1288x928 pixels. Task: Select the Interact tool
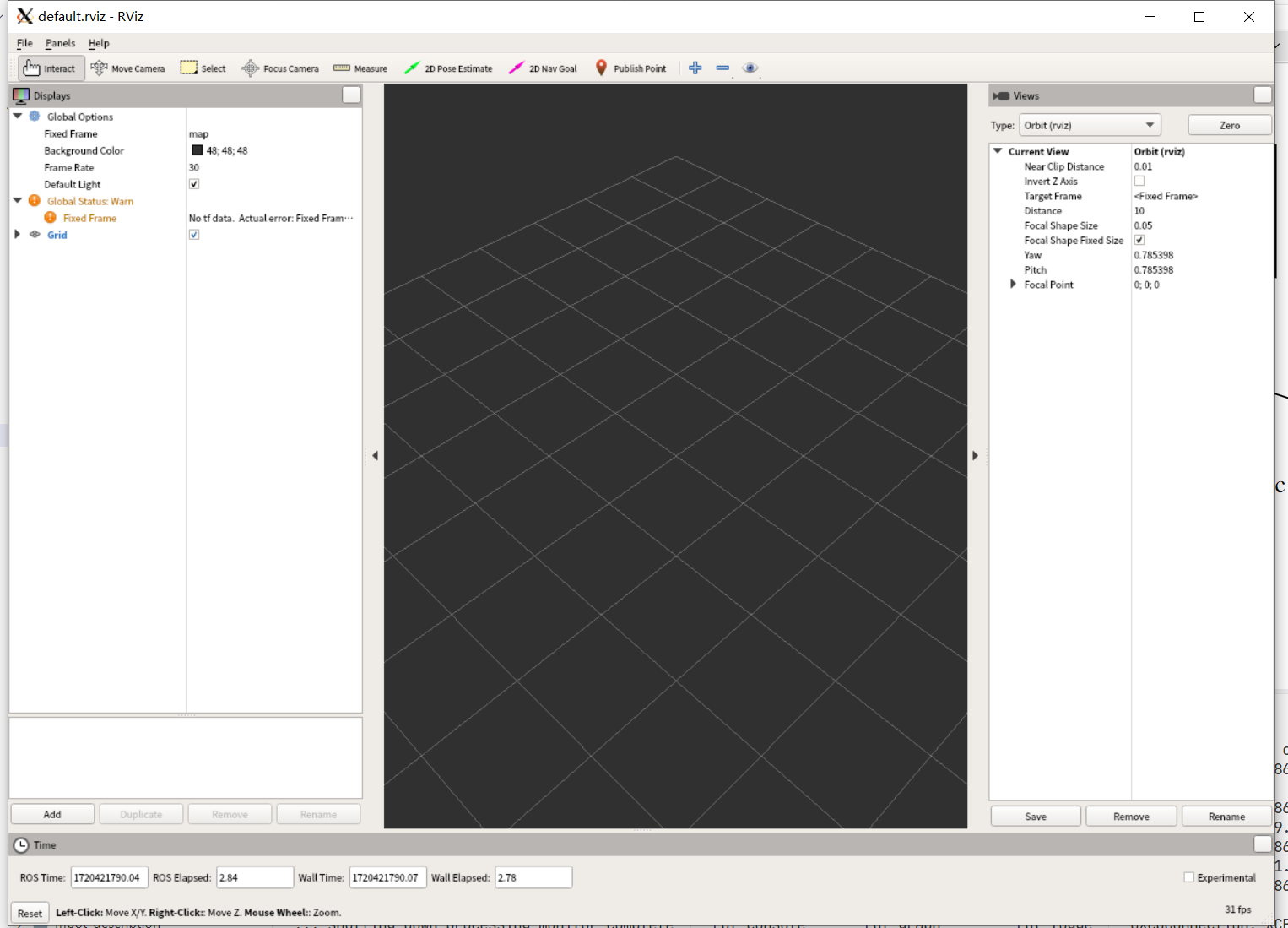pyautogui.click(x=51, y=68)
